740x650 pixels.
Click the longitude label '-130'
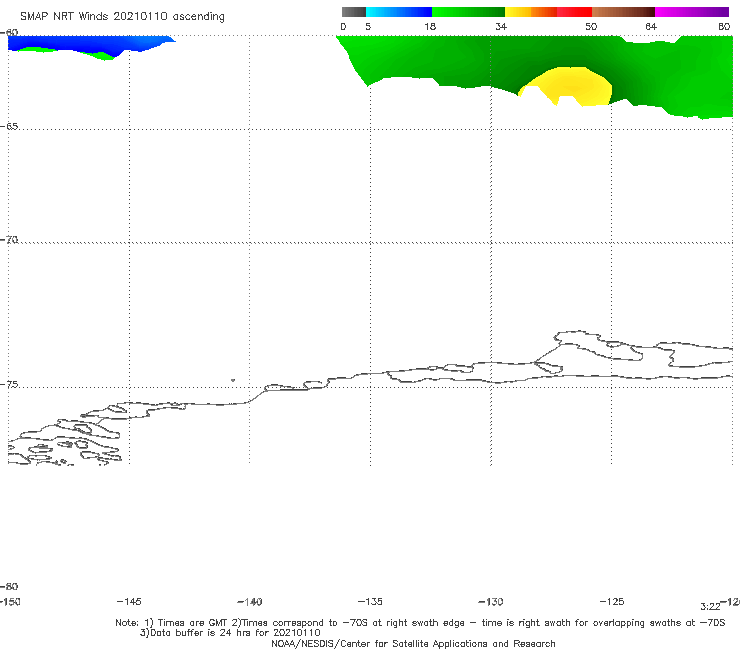coord(491,602)
